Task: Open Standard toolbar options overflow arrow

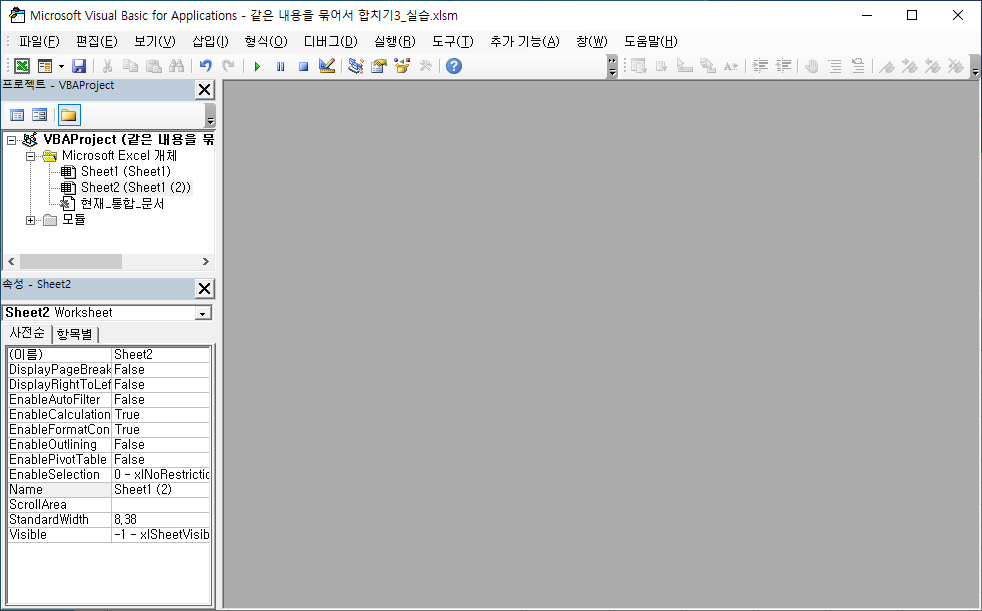Action: (x=612, y=66)
